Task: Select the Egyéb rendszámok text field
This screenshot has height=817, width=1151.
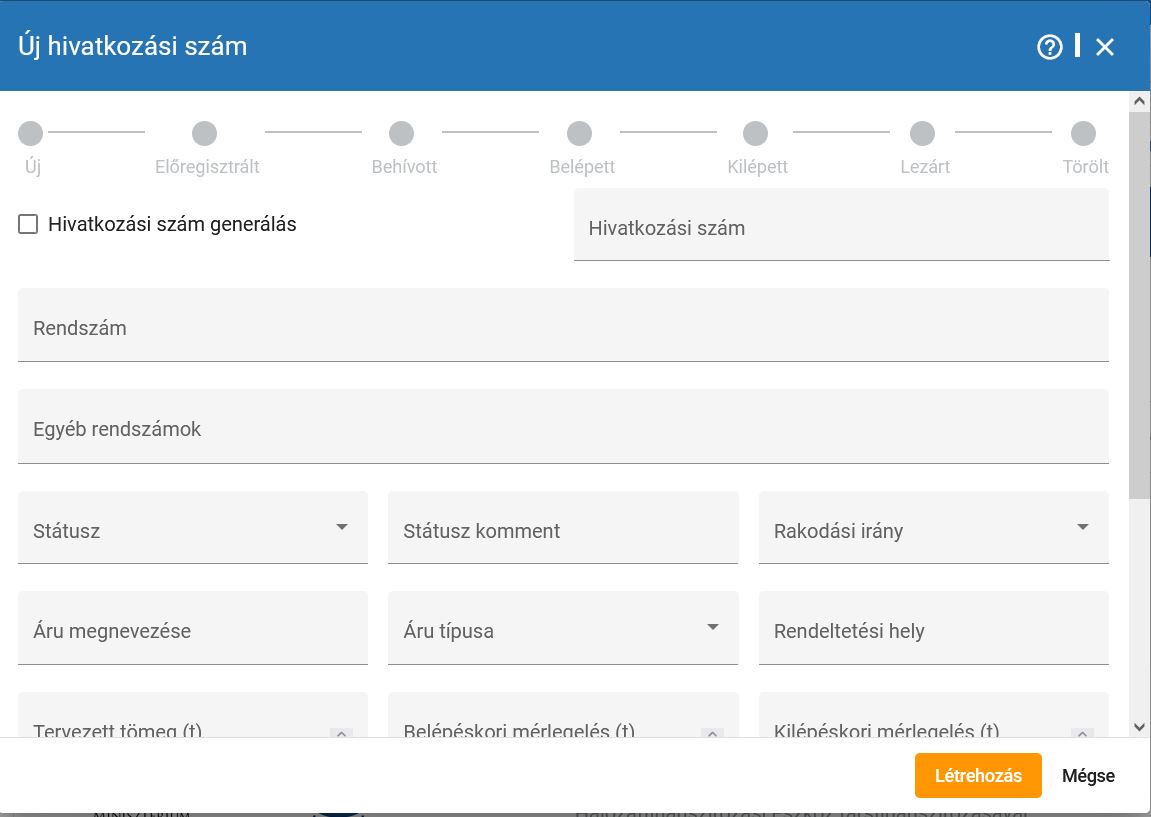Action: [x=563, y=427]
